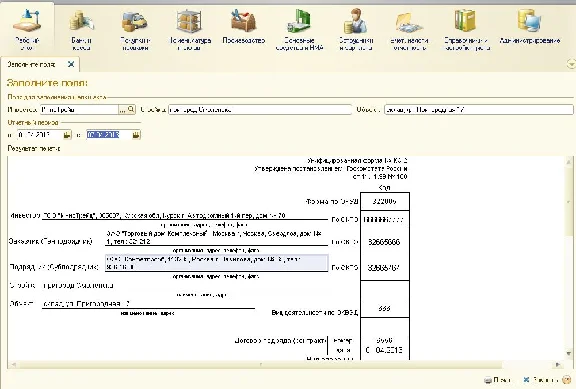Click into the Объект input field
This screenshot has width=576, height=389.
pyautogui.click(x=479, y=109)
